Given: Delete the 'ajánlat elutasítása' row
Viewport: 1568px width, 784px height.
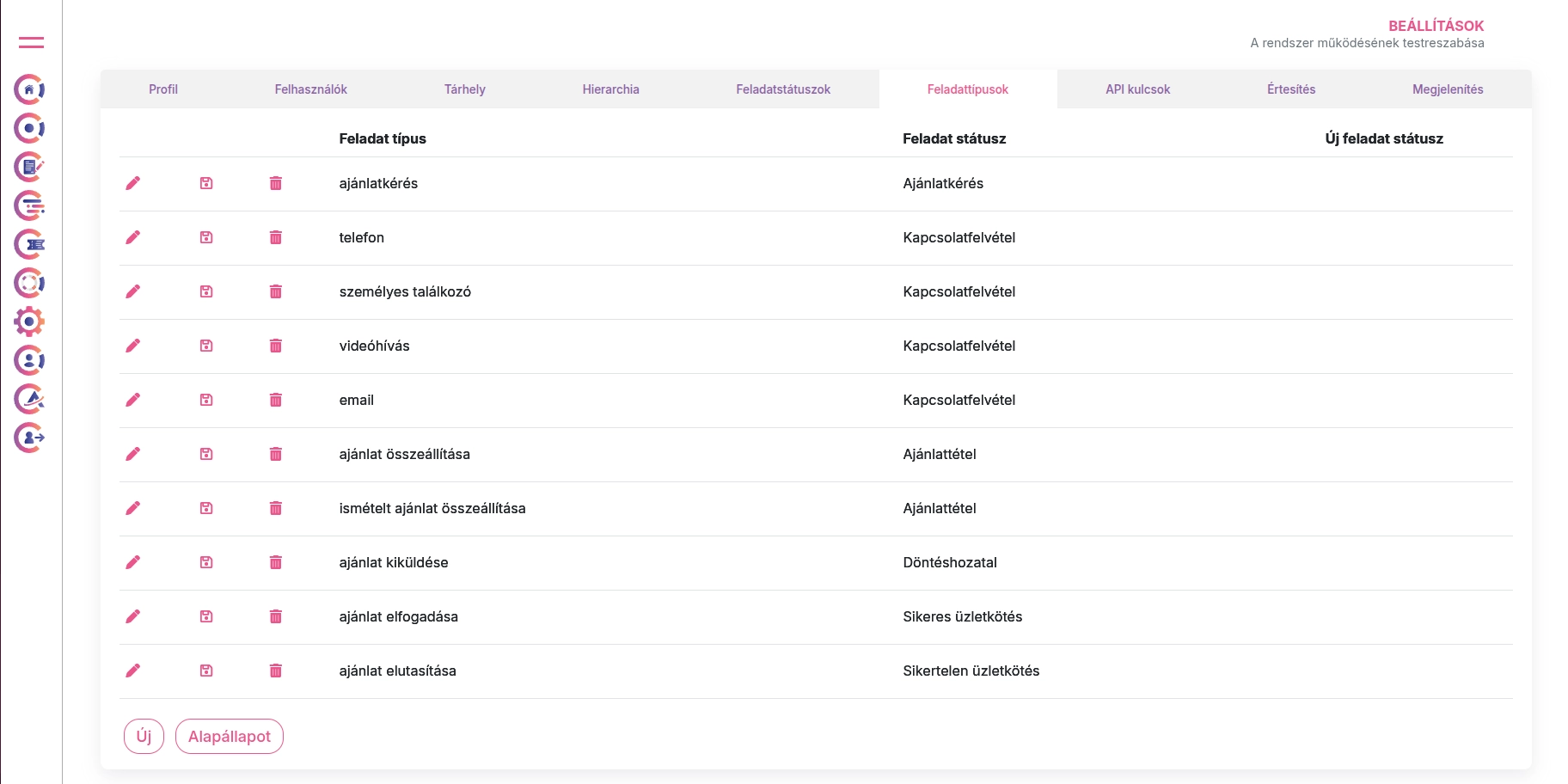Looking at the screenshot, I should coord(275,671).
